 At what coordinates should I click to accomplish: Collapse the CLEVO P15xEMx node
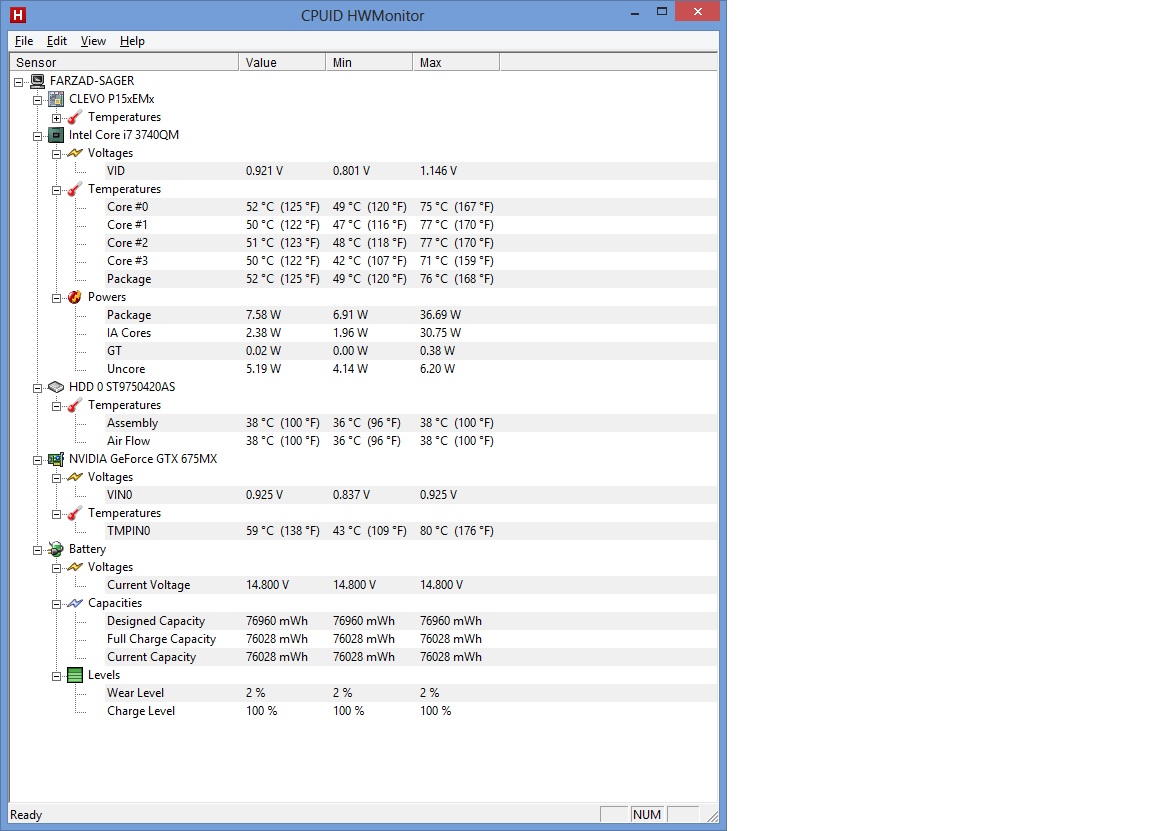(x=37, y=100)
